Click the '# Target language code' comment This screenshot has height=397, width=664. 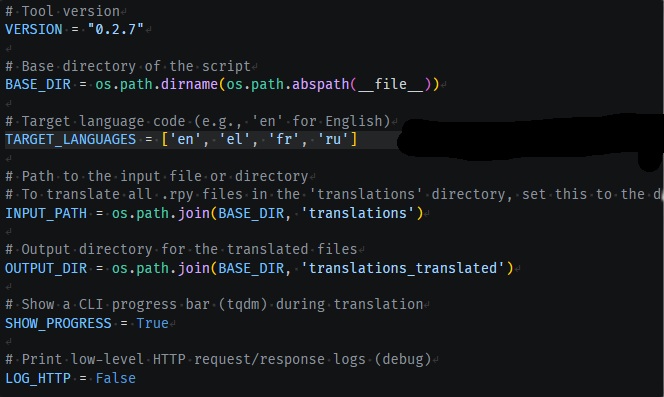(198, 121)
